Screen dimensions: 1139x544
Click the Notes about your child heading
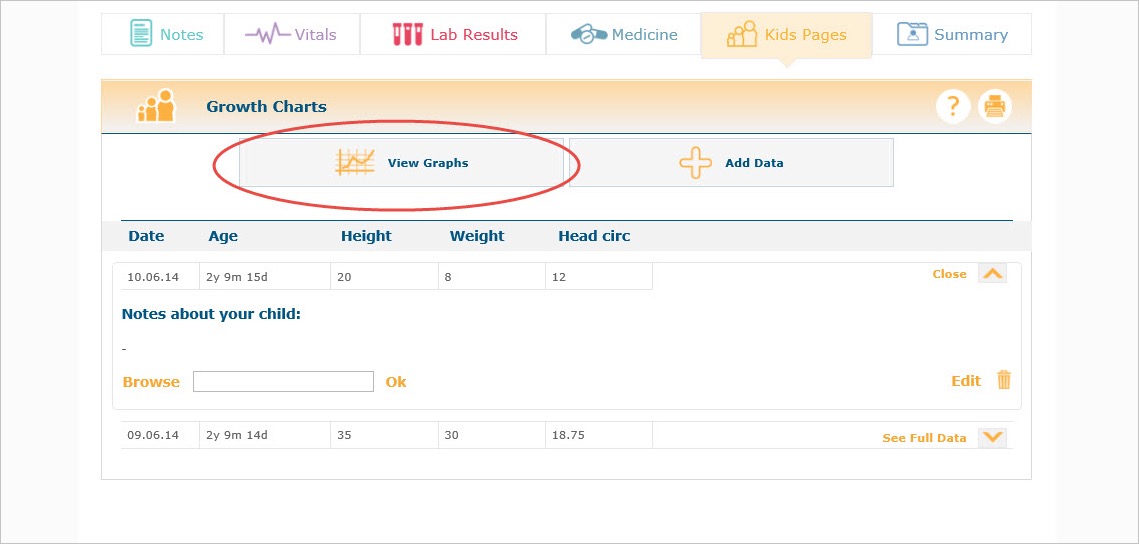coord(211,314)
